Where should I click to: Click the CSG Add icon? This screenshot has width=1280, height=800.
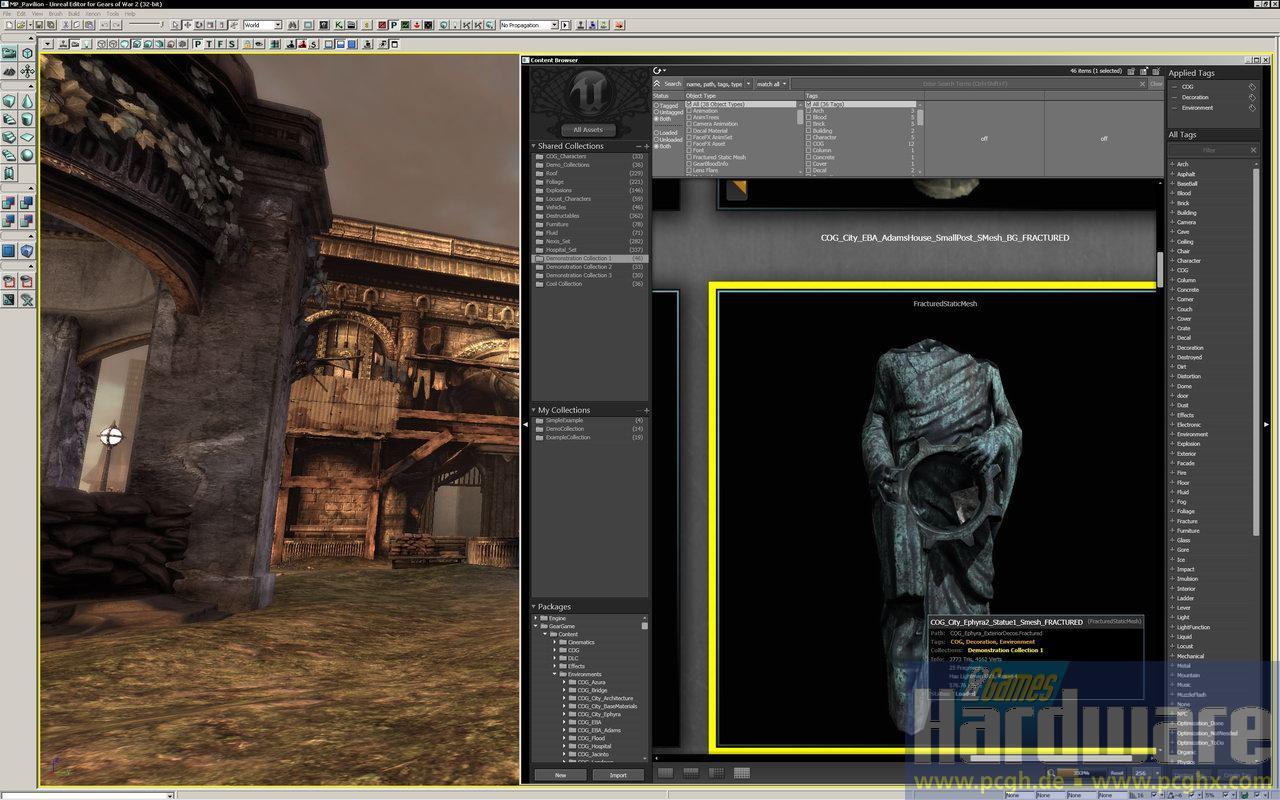9,203
